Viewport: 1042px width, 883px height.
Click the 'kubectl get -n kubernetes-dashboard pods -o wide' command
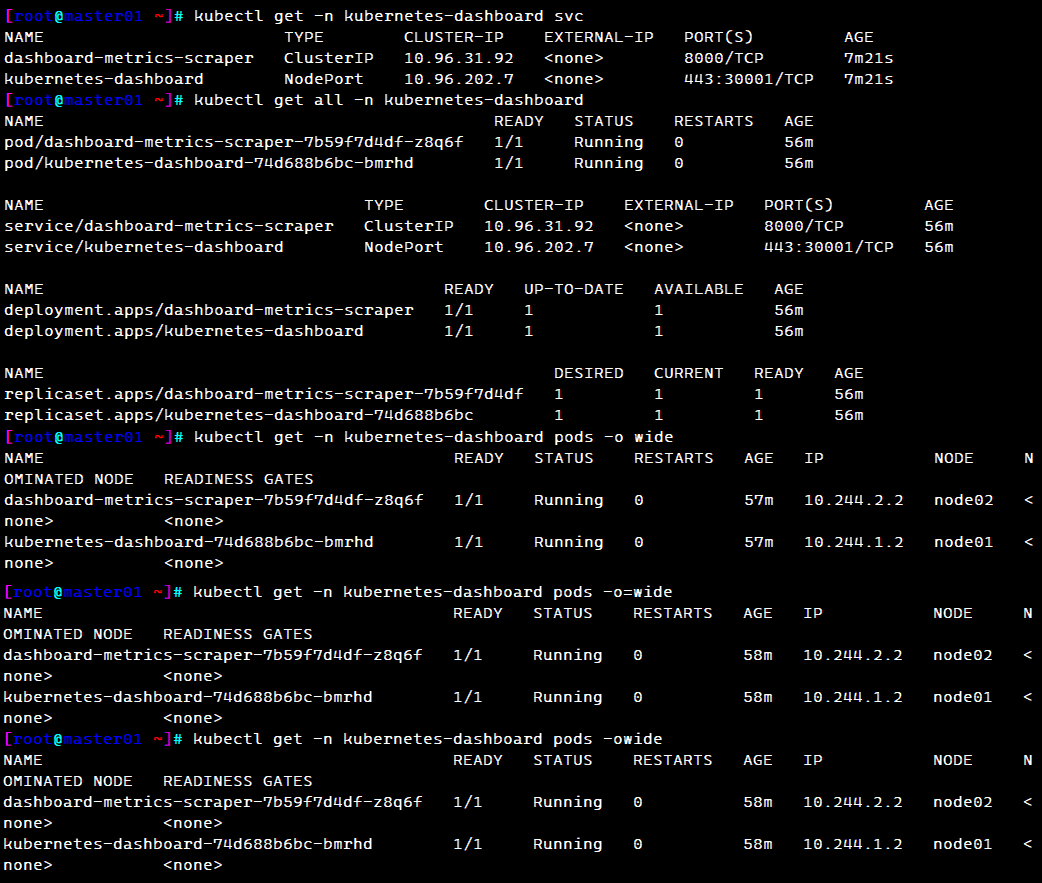coord(433,437)
